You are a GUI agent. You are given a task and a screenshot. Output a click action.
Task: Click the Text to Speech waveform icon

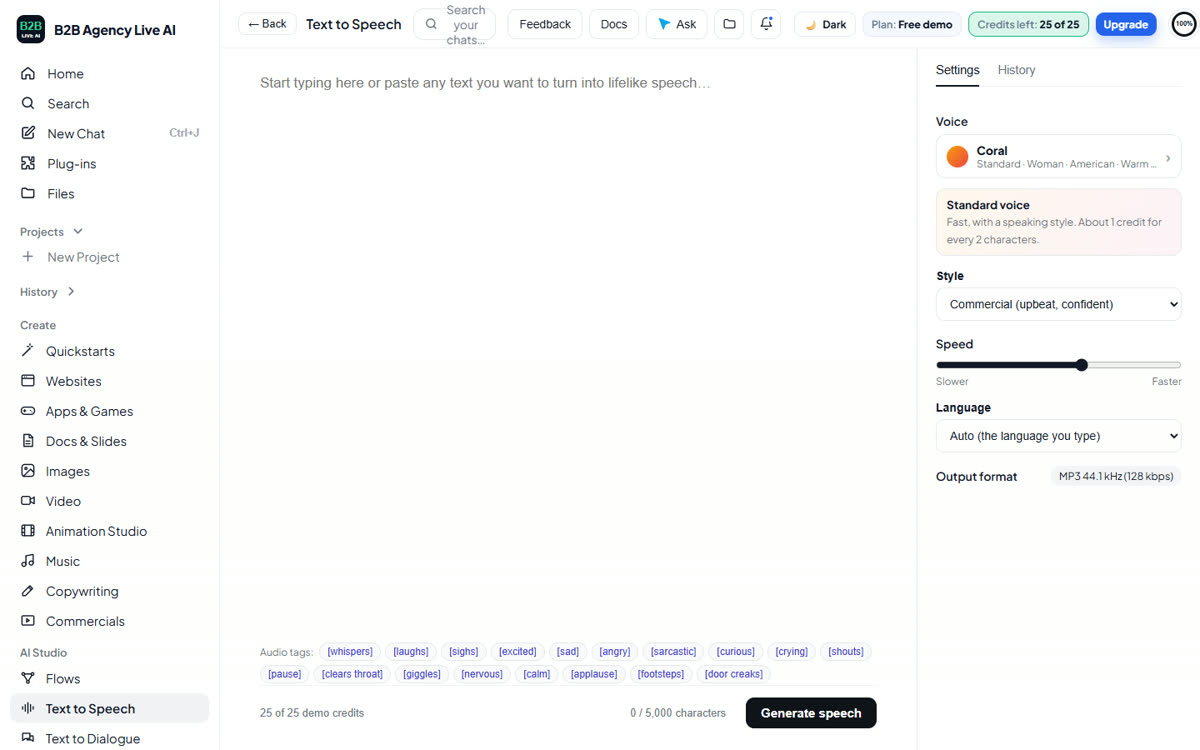tap(28, 708)
